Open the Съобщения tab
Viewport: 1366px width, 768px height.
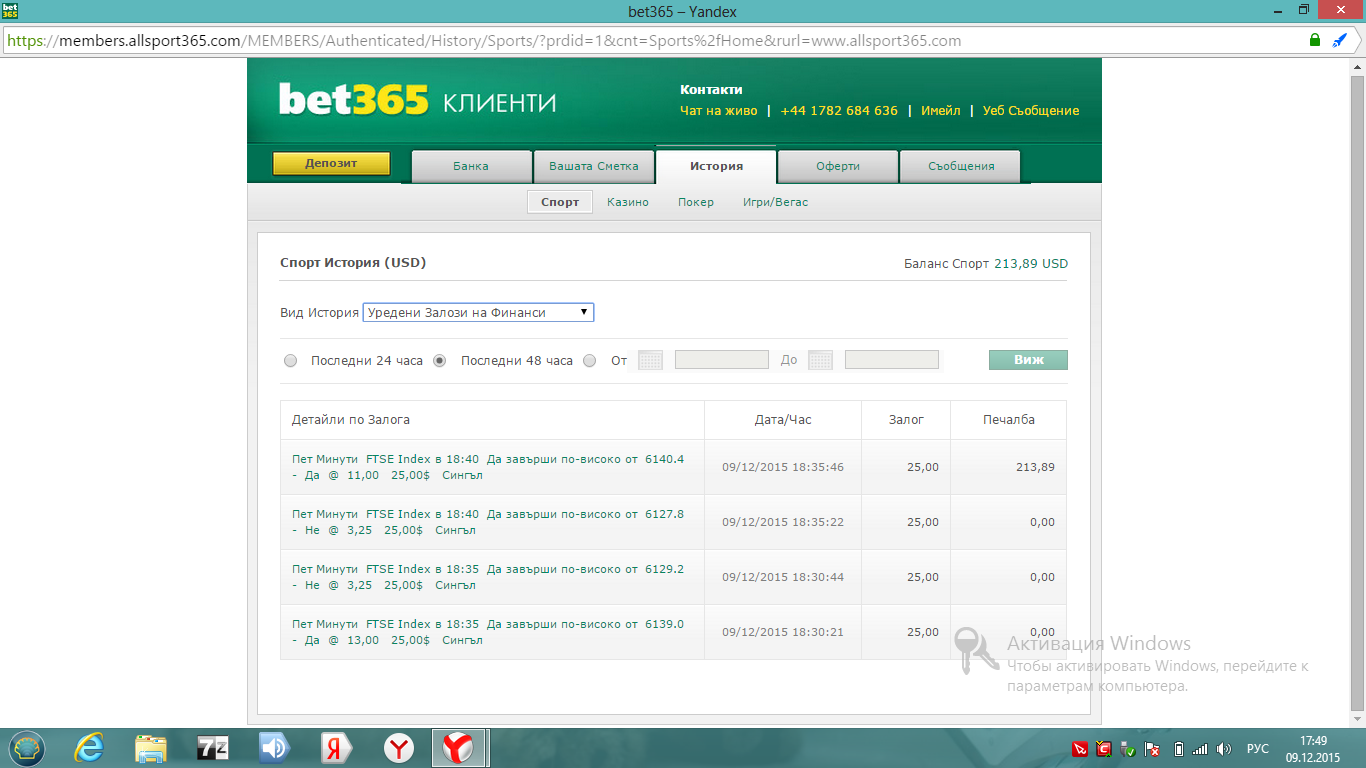point(960,166)
